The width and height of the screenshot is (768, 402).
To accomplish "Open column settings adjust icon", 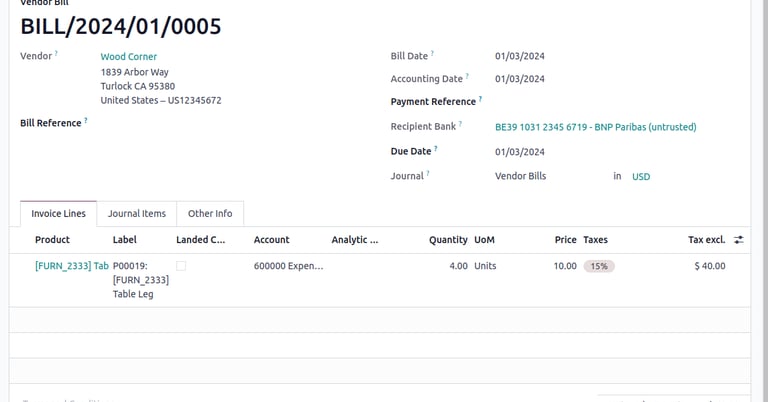I will (x=738, y=240).
